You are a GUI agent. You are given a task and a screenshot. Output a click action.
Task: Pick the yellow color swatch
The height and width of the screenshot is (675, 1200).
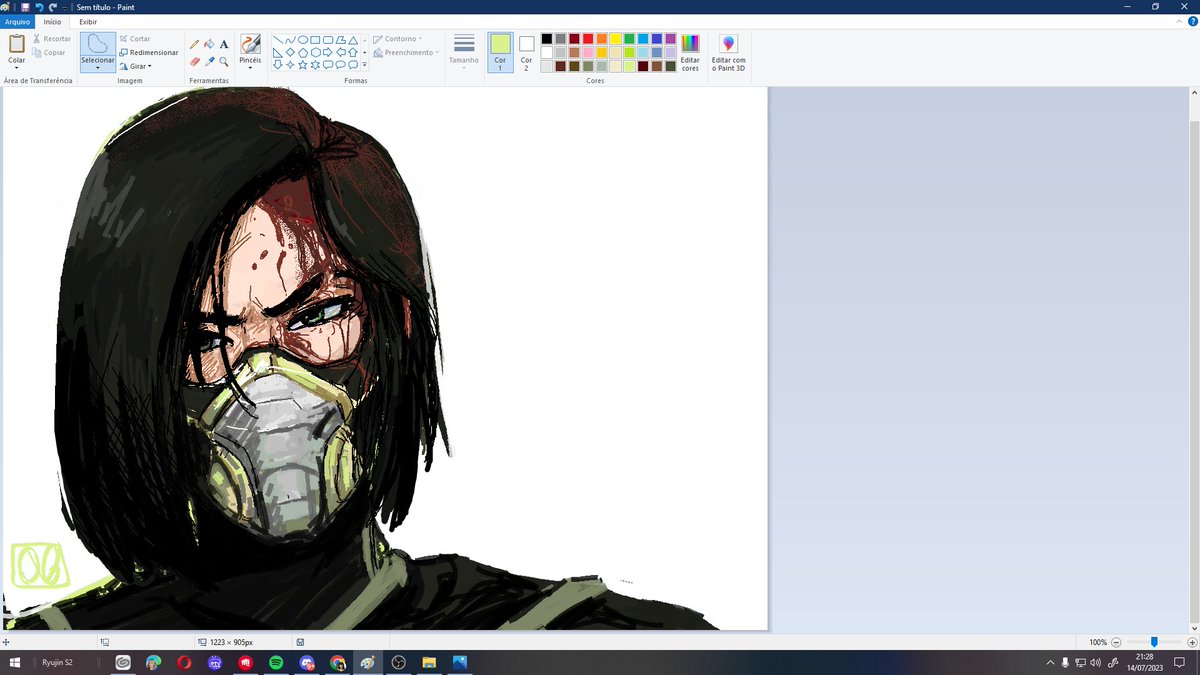pyautogui.click(x=615, y=39)
